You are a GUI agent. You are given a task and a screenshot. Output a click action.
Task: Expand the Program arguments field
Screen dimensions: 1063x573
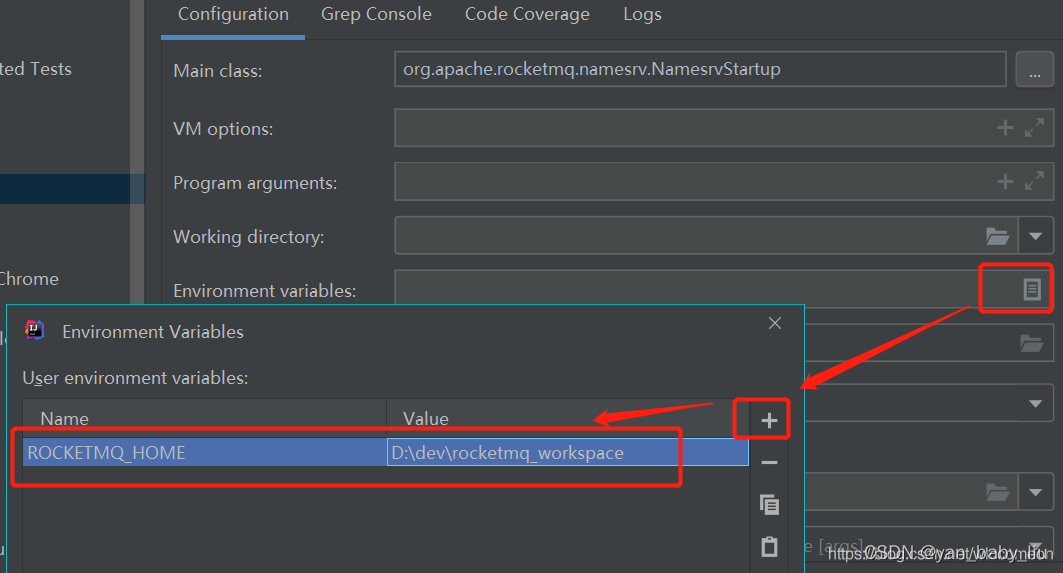1034,181
